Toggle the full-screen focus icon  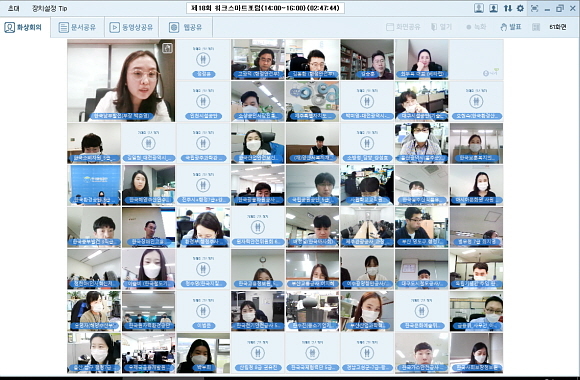pos(534,8)
